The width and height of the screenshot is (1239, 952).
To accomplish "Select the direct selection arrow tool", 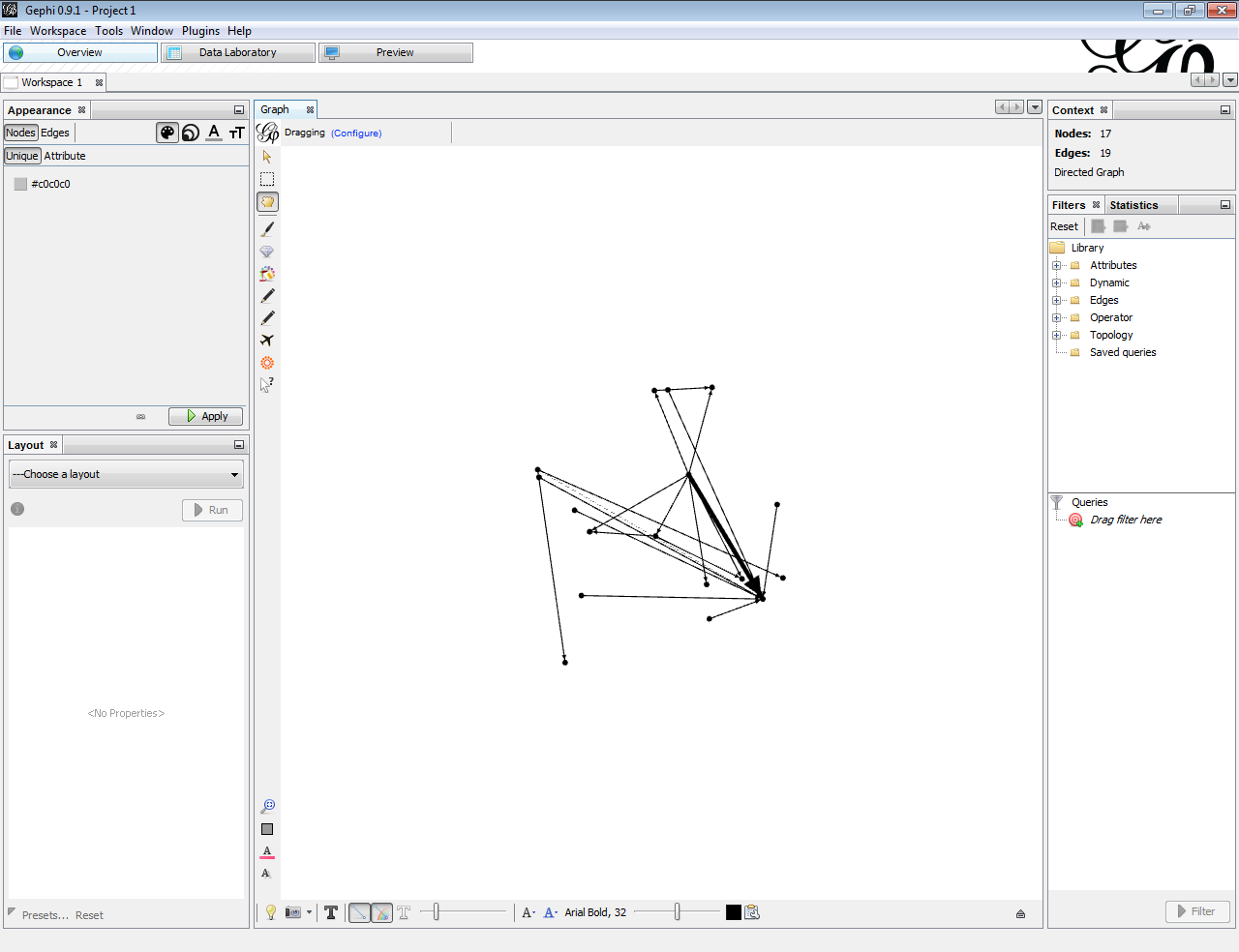I will (267, 157).
